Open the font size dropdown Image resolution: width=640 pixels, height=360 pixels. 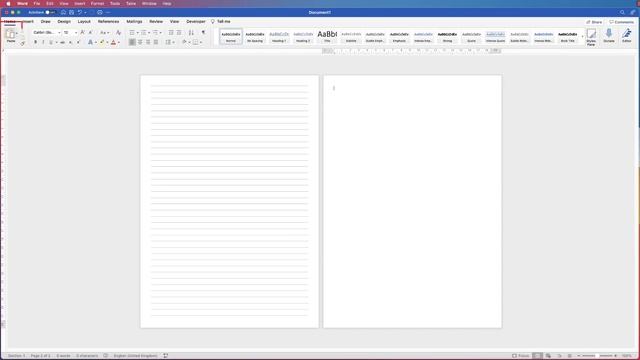point(76,33)
